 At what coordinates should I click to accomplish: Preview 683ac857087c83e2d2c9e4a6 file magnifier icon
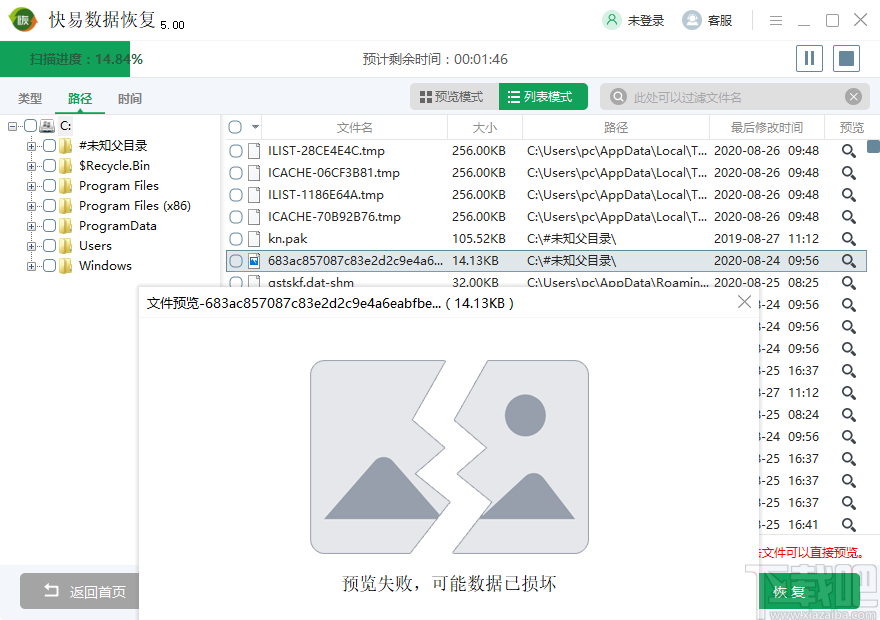(849, 261)
